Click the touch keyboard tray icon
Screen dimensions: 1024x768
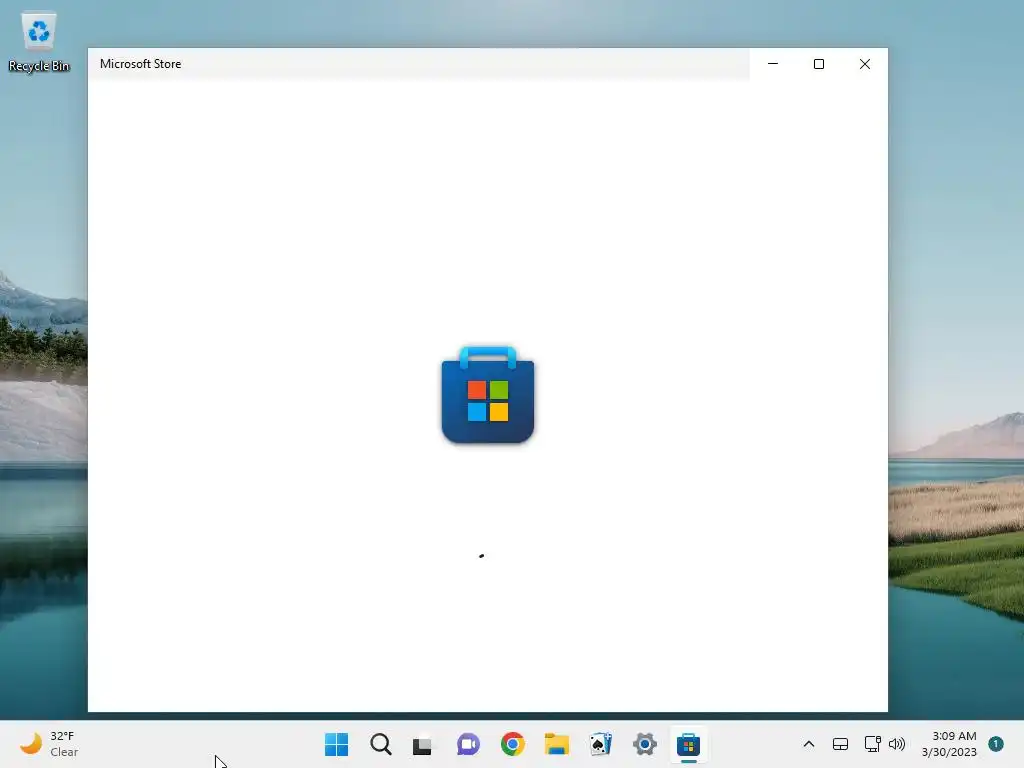pos(840,744)
